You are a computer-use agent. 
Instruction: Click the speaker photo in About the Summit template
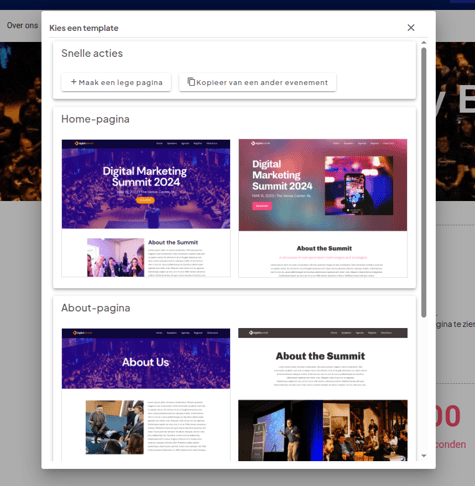(280, 430)
